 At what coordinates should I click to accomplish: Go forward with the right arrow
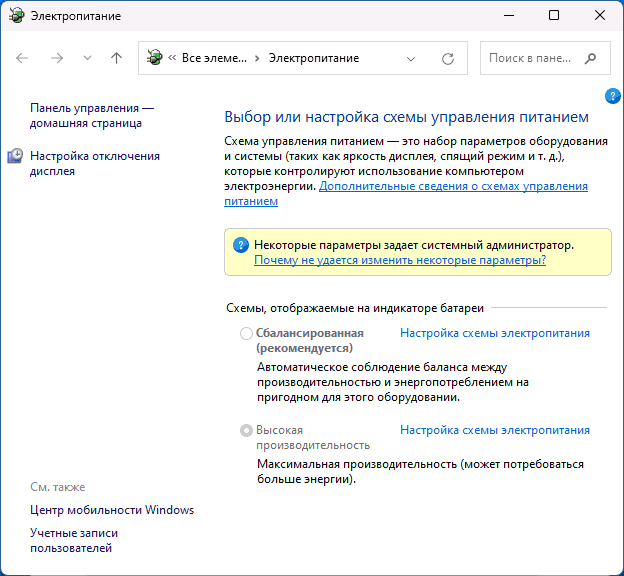tap(57, 58)
